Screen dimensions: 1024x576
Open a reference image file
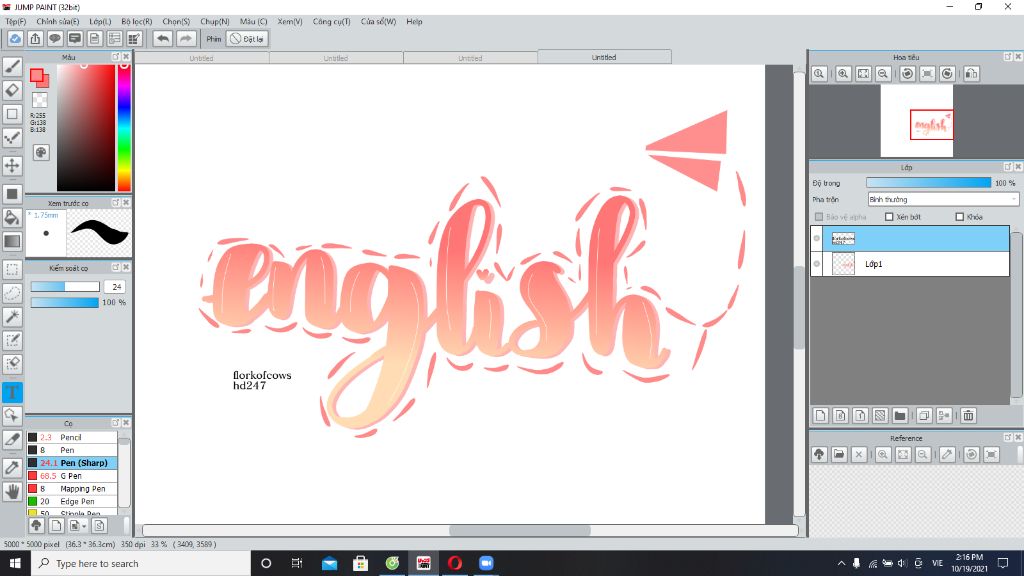pyautogui.click(x=839, y=455)
